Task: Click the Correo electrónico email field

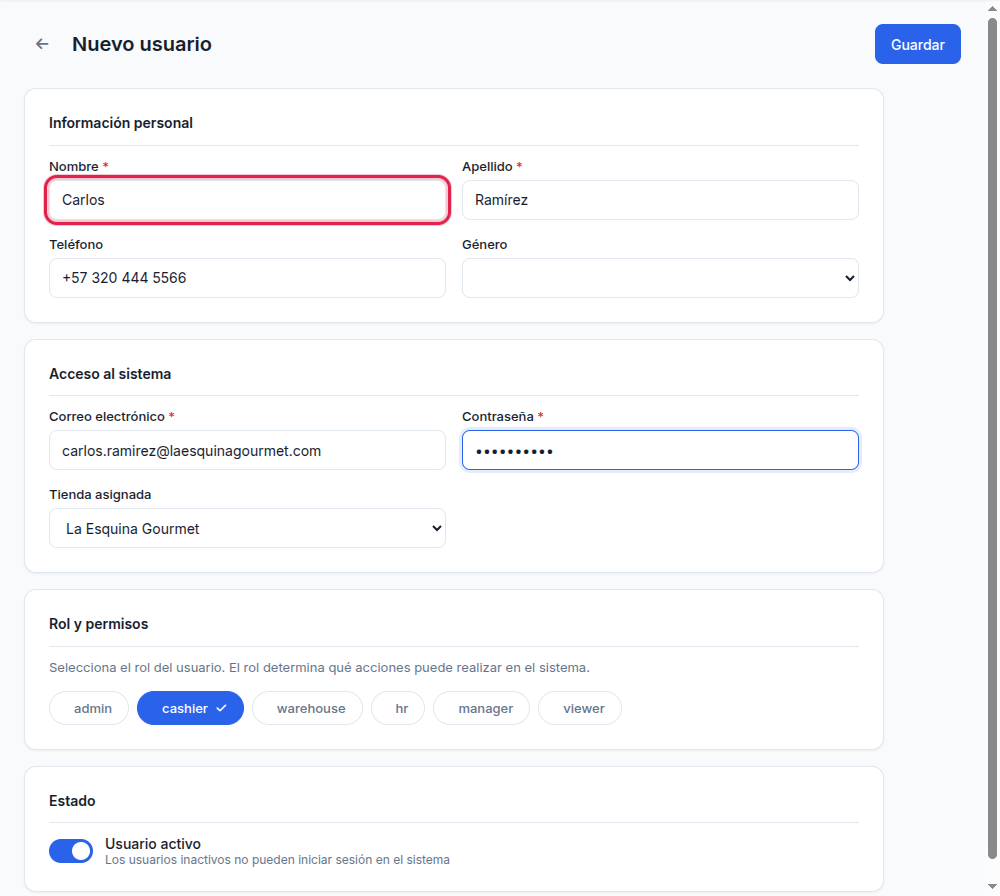Action: [247, 450]
